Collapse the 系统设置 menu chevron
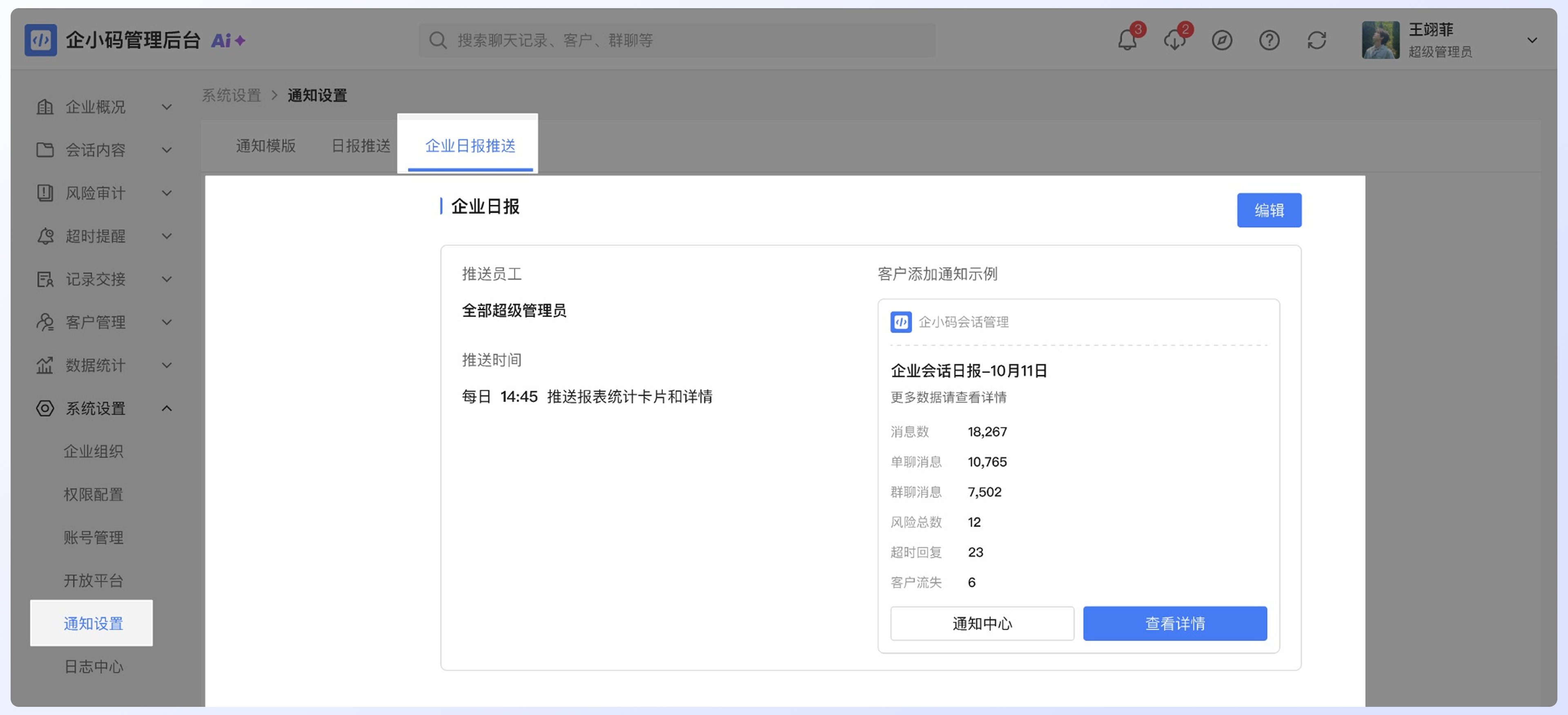This screenshot has height=715, width=1568. pyautogui.click(x=166, y=409)
